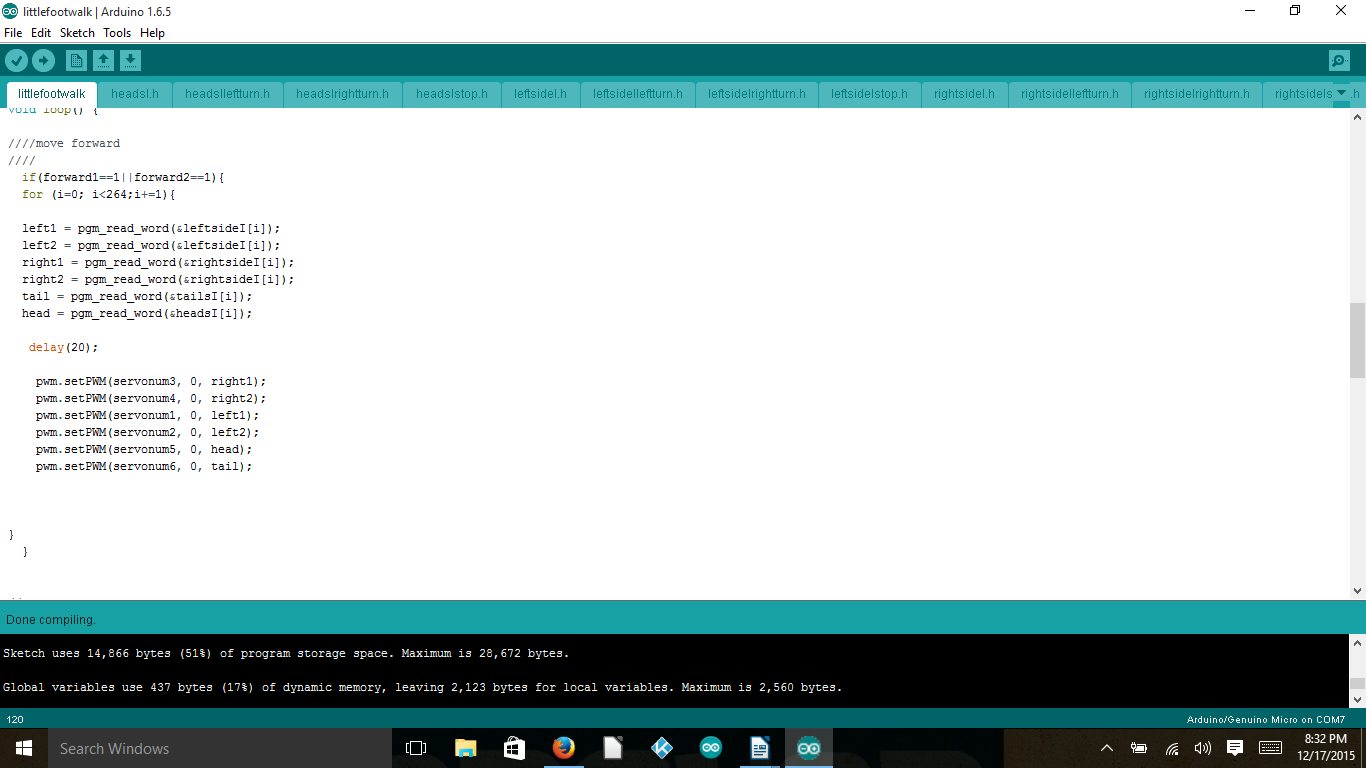Save sketch using down-arrow toolbar icon
Image resolution: width=1366 pixels, height=768 pixels.
[130, 61]
